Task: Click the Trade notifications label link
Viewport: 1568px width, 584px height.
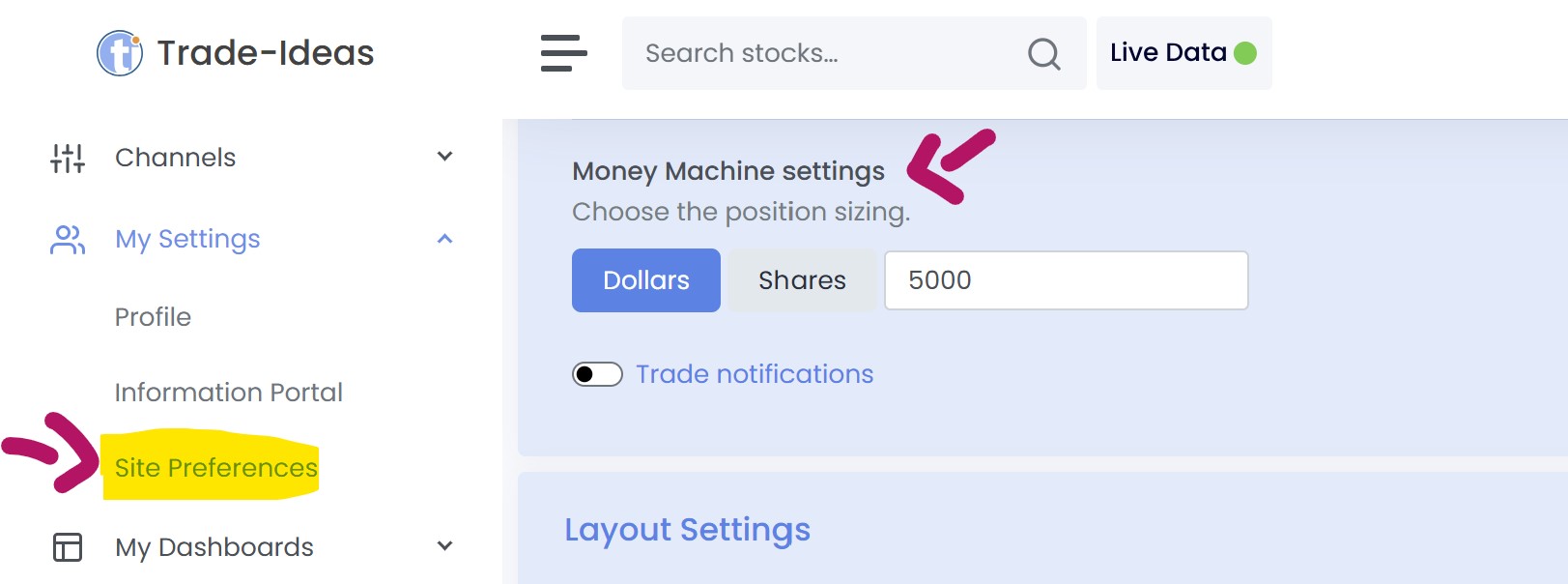Action: [754, 374]
